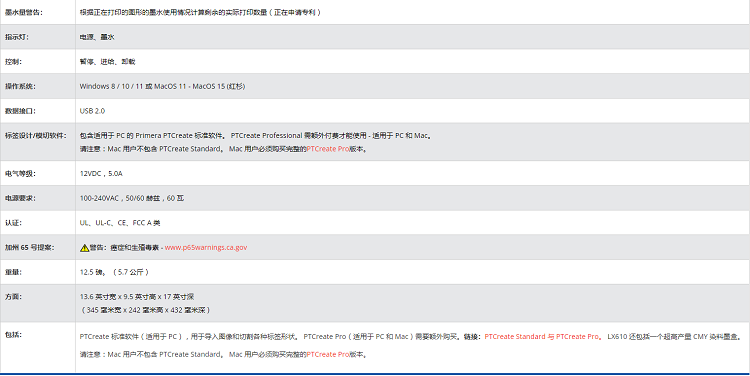Select the 标签设计/模切软件 row label
The width and height of the screenshot is (750, 376).
point(36,135)
